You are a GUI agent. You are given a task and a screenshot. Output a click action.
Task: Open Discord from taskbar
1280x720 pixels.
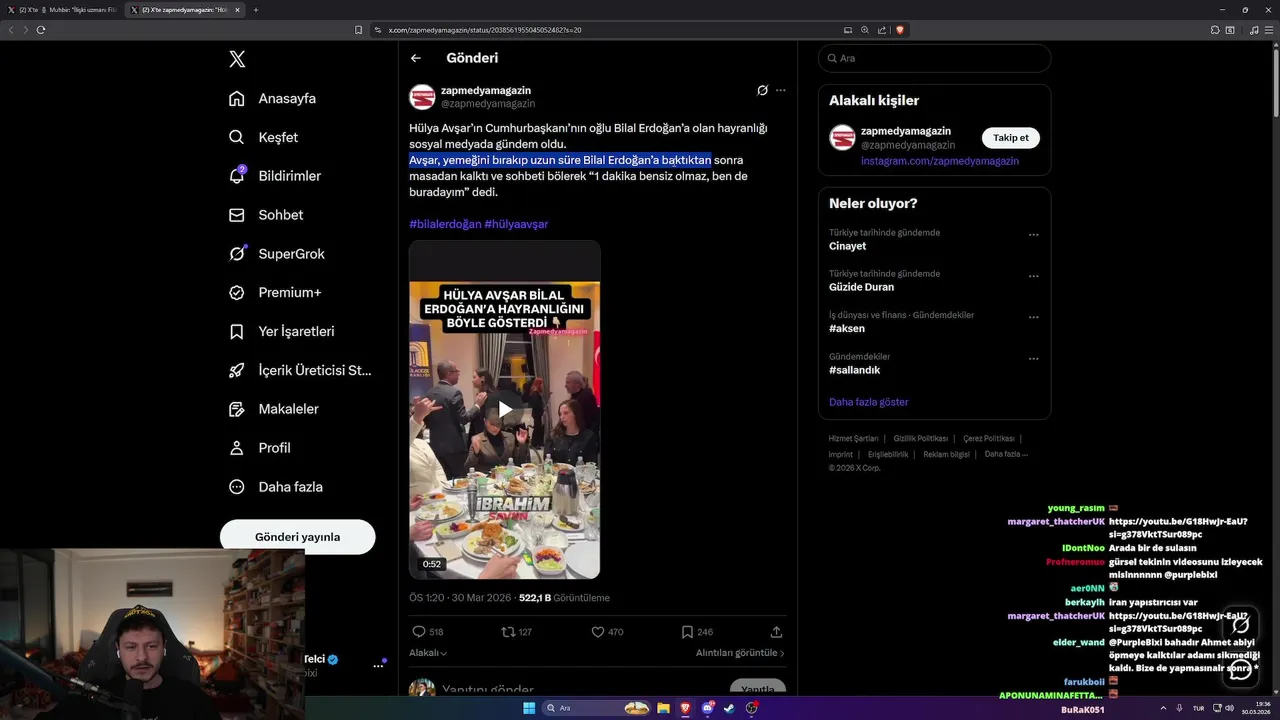pos(708,708)
